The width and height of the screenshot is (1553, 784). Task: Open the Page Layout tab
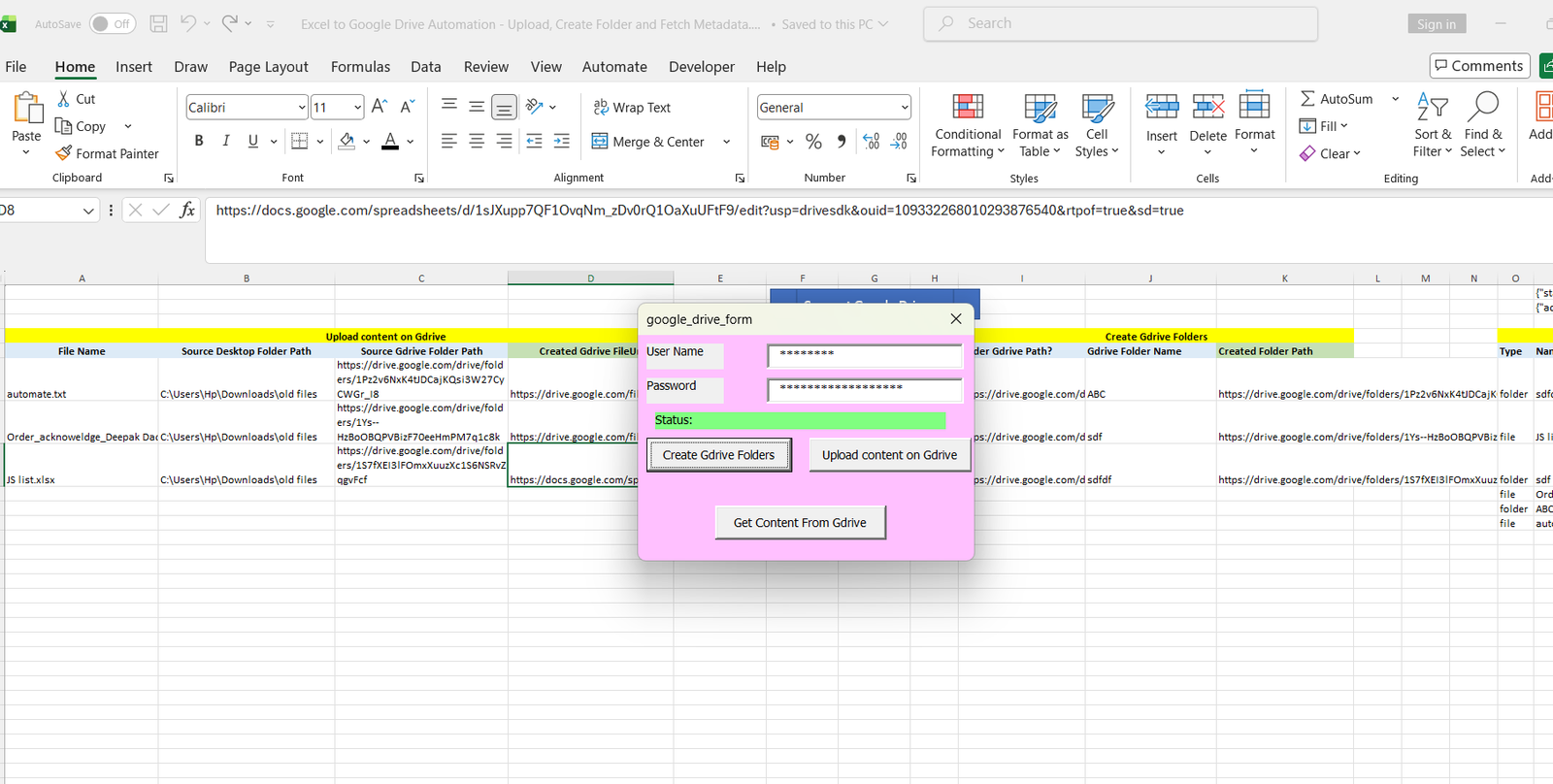pos(268,67)
